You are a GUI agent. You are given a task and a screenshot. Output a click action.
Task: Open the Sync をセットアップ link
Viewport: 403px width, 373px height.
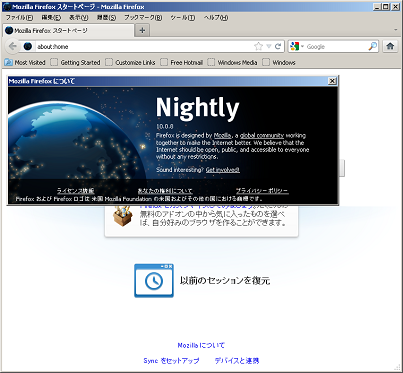point(171,361)
